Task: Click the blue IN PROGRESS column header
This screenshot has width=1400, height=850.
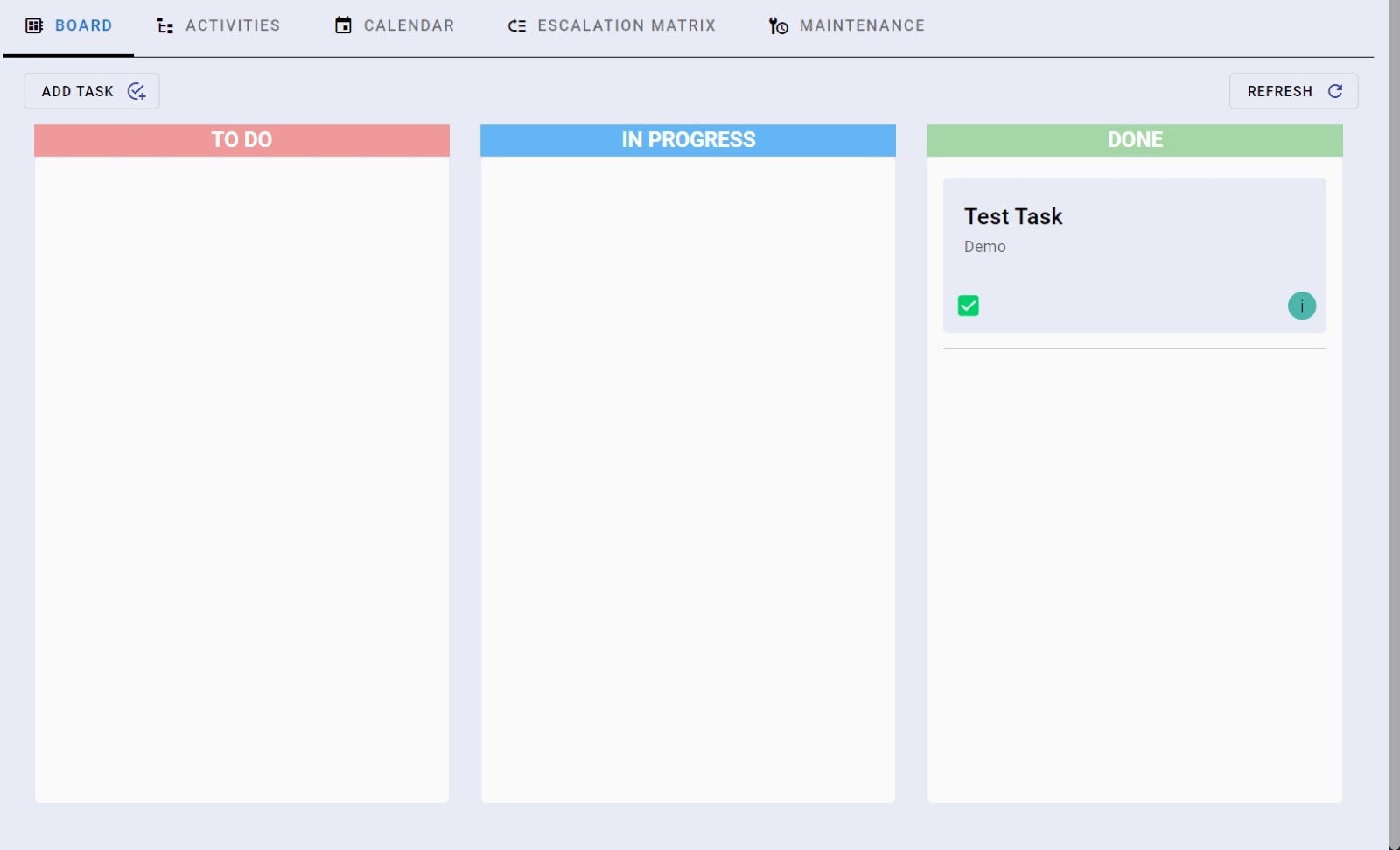Action: click(x=688, y=140)
